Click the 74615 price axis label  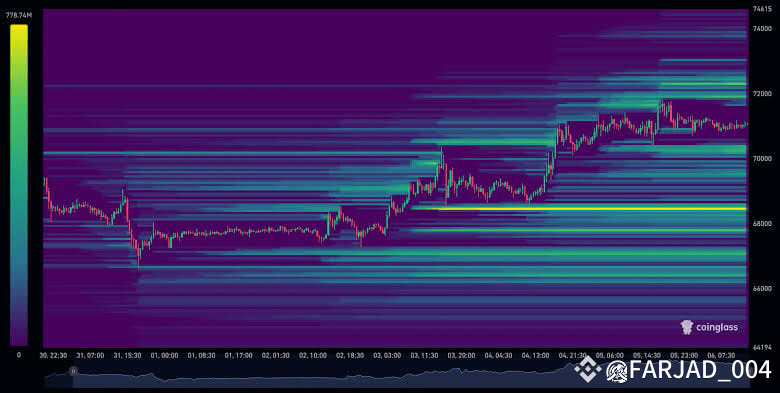tap(762, 8)
